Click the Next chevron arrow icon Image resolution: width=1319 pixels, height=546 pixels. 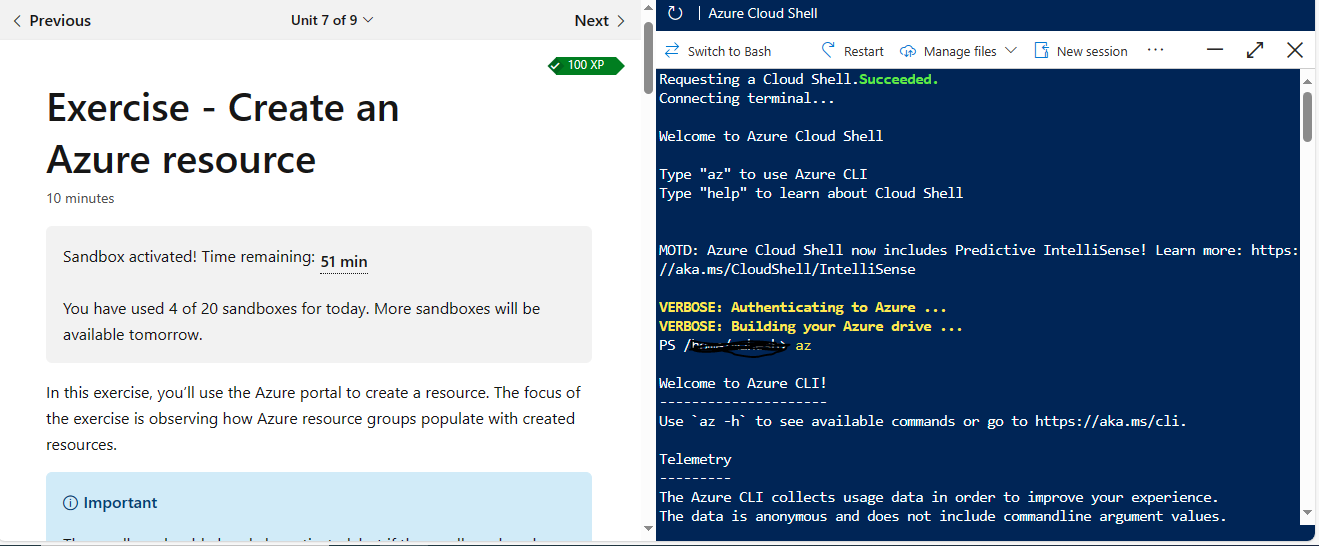click(x=621, y=20)
